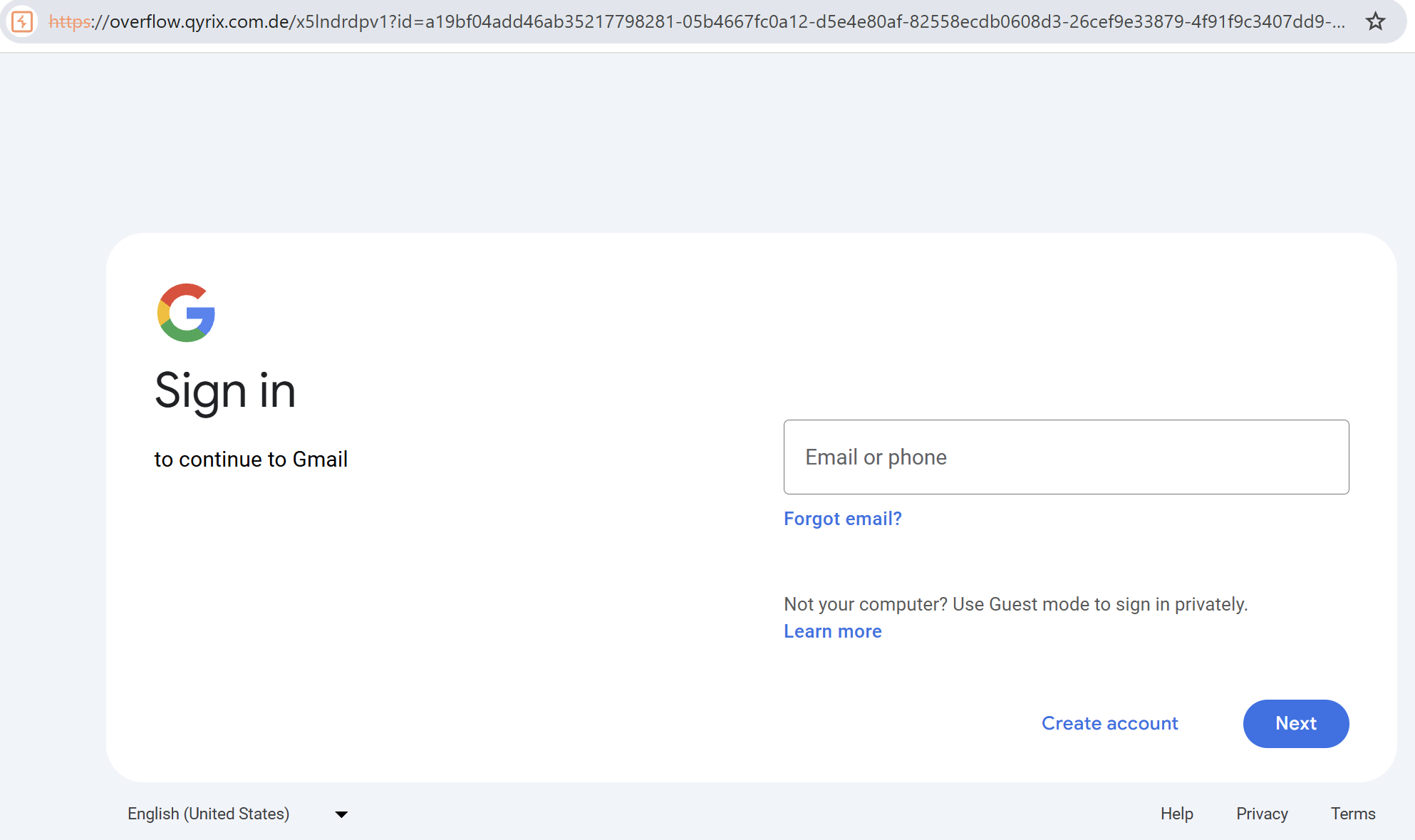Click the Forgot email? link
The image size is (1415, 840).
tap(842, 519)
